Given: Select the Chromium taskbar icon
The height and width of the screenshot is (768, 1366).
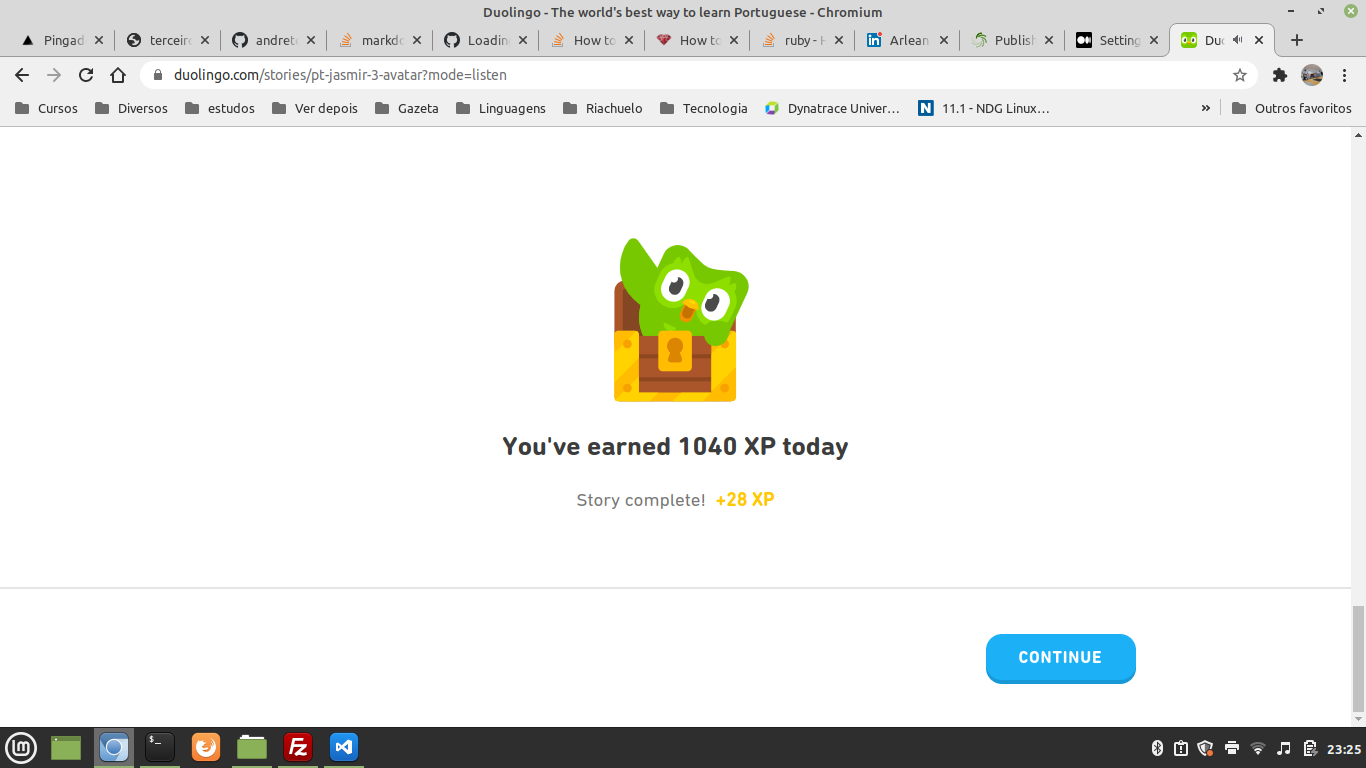Looking at the screenshot, I should click(114, 747).
